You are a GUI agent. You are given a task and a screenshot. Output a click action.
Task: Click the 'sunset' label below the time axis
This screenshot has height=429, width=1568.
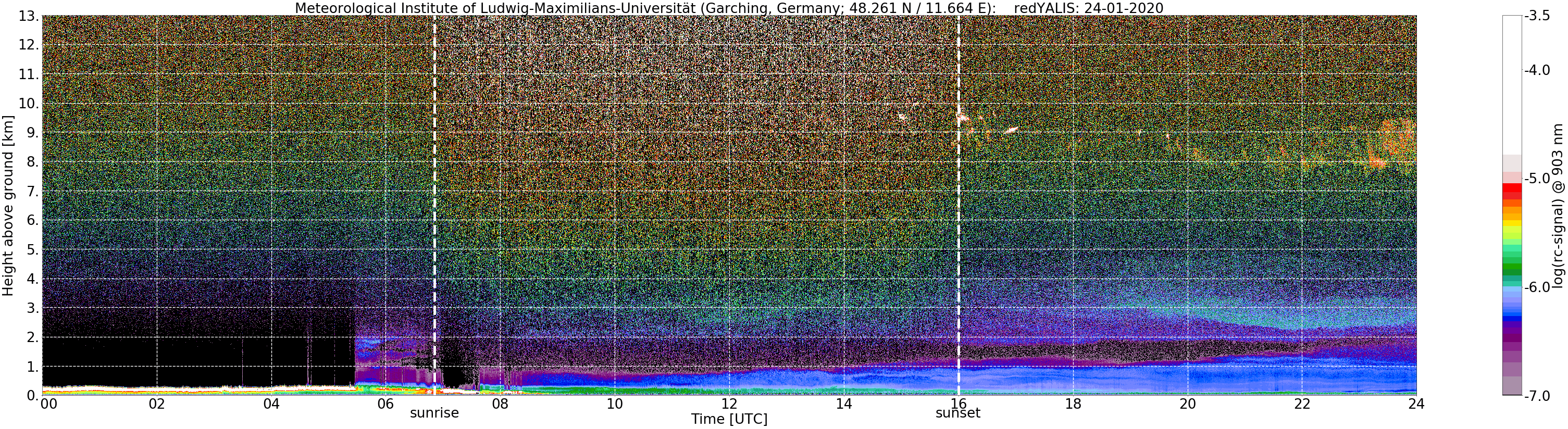(958, 413)
